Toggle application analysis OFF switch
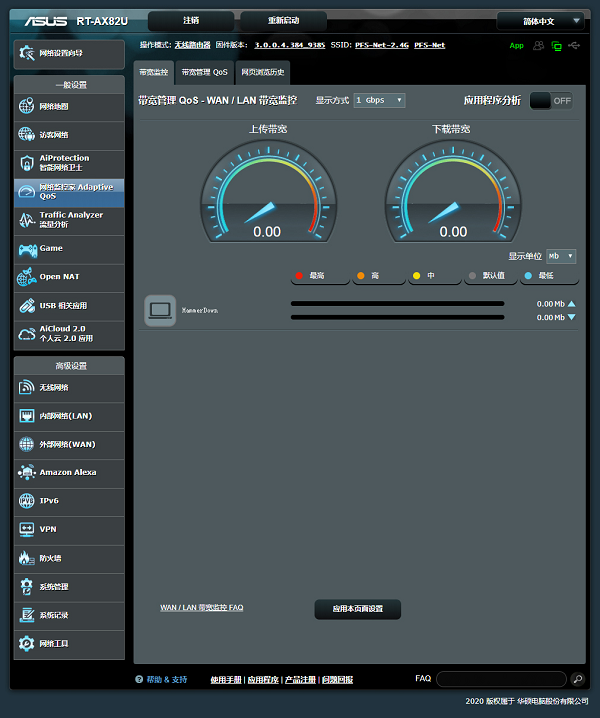The height and width of the screenshot is (718, 600). click(x=551, y=101)
